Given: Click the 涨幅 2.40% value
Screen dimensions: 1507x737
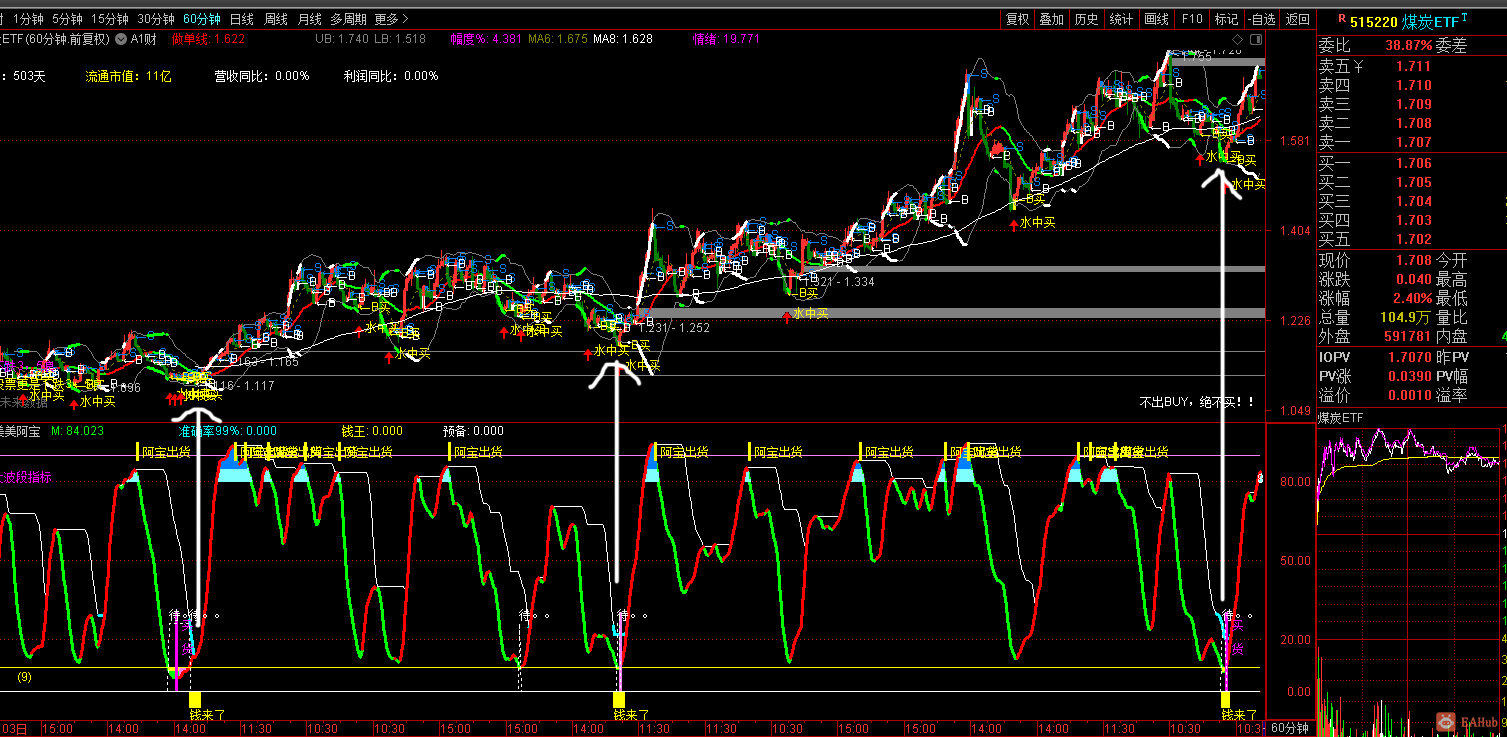Looking at the screenshot, I should point(1412,299).
